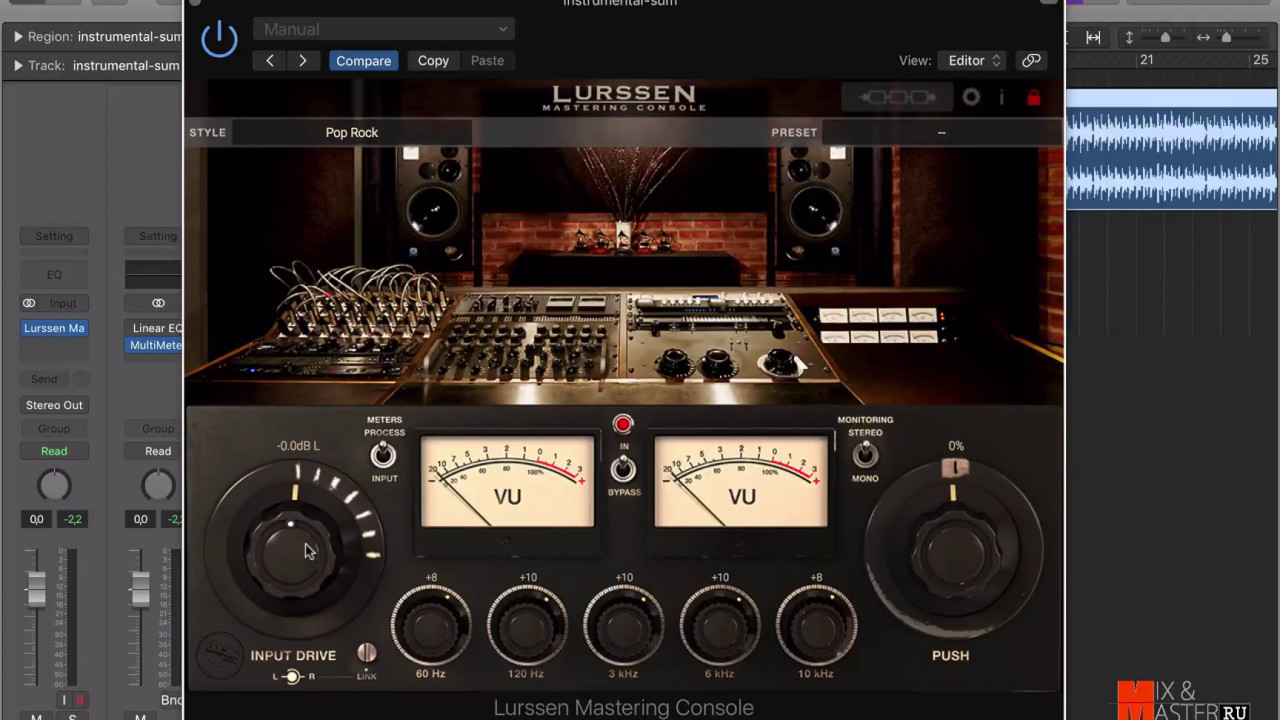
Task: Click the first channel EQ slot
Action: [54, 274]
